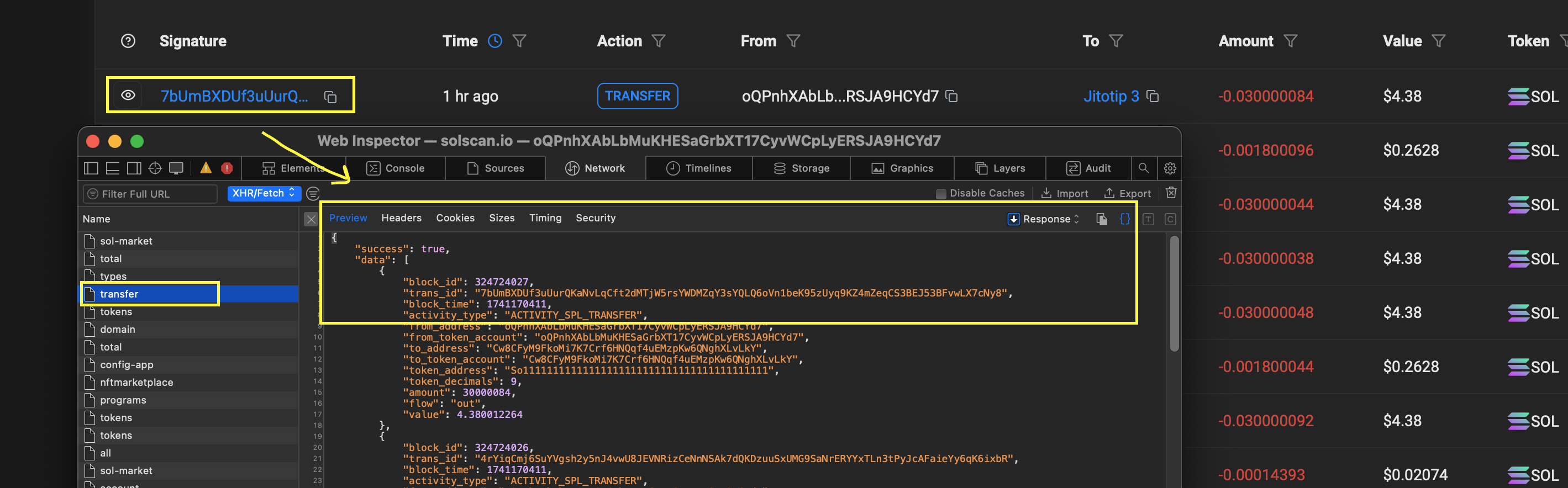Open the Amount column filter

(x=1290, y=41)
